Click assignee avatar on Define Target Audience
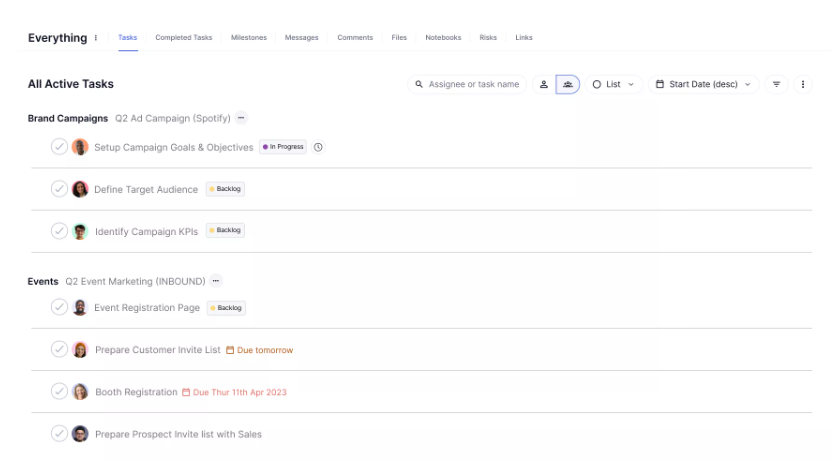The width and height of the screenshot is (838, 468). pos(80,189)
